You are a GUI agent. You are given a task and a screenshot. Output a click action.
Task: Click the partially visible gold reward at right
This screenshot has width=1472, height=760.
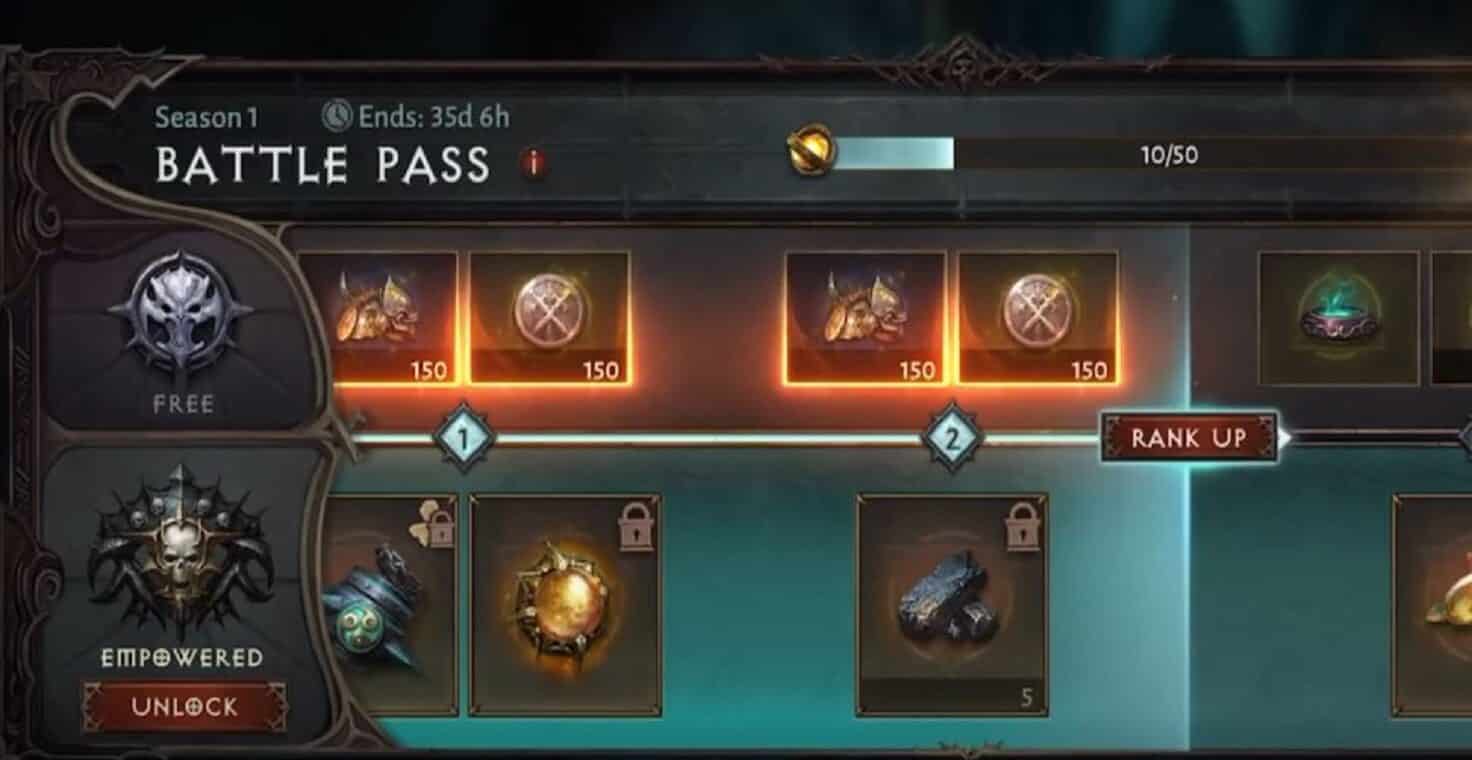1432,605
